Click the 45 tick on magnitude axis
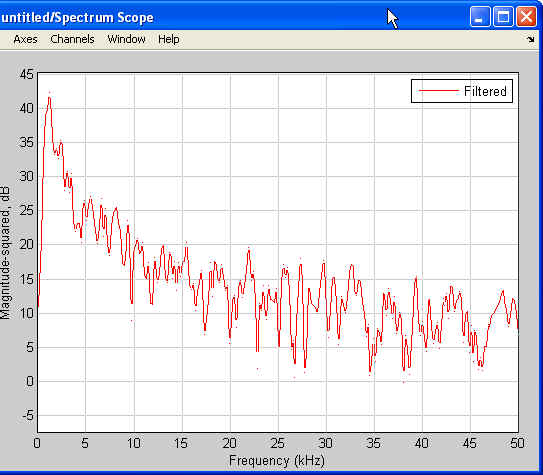The height and width of the screenshot is (475, 543). 27,74
